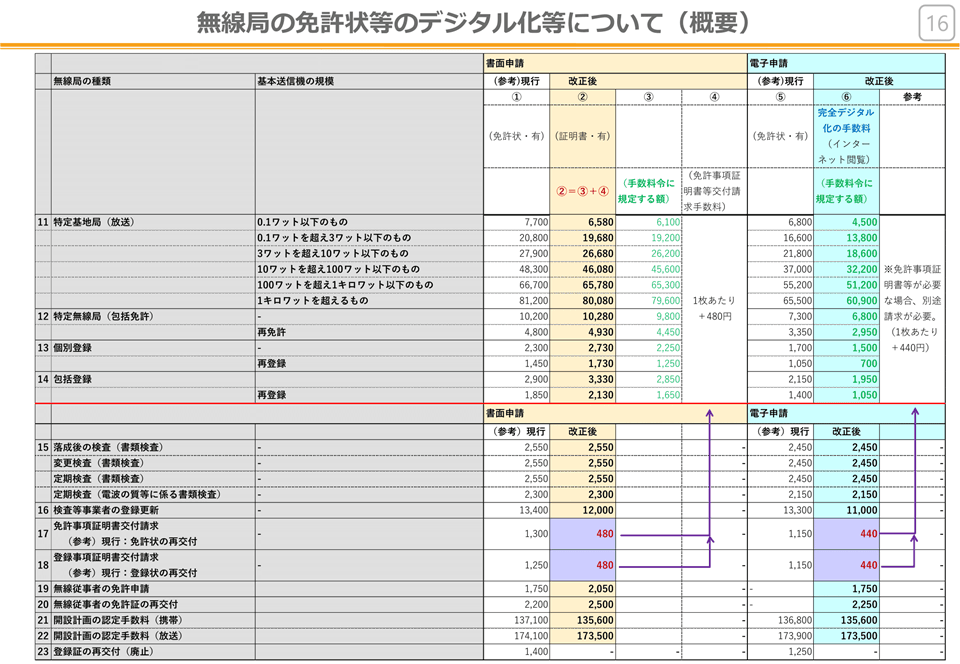960x664 pixels.
Task: Select the 10ワットを超え100ワット以下のもの cell
Action: tap(339, 269)
